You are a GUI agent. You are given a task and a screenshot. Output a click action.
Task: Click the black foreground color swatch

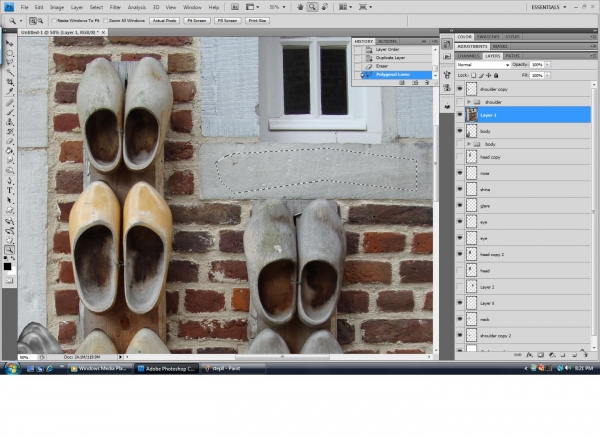coord(7,267)
